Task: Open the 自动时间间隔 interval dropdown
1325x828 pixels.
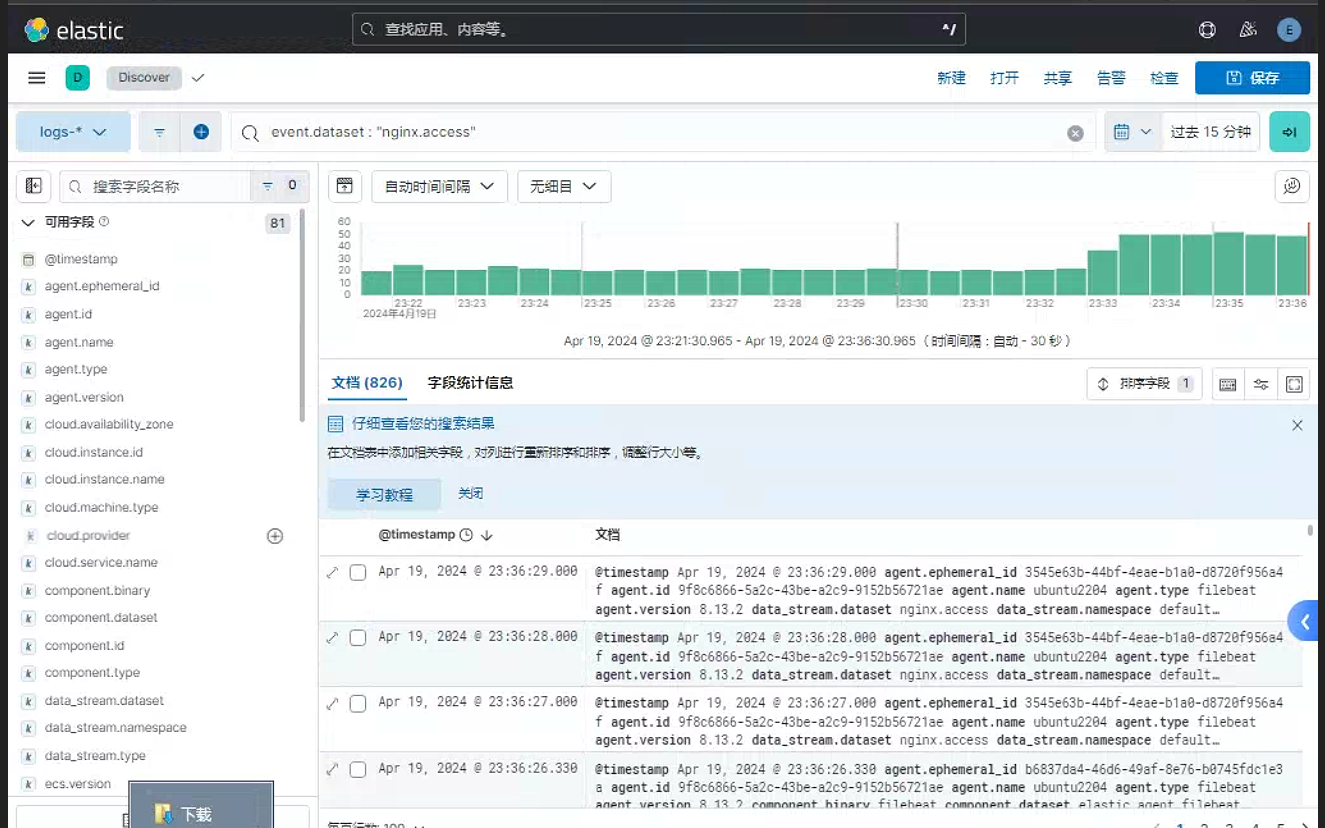Action: (x=439, y=186)
